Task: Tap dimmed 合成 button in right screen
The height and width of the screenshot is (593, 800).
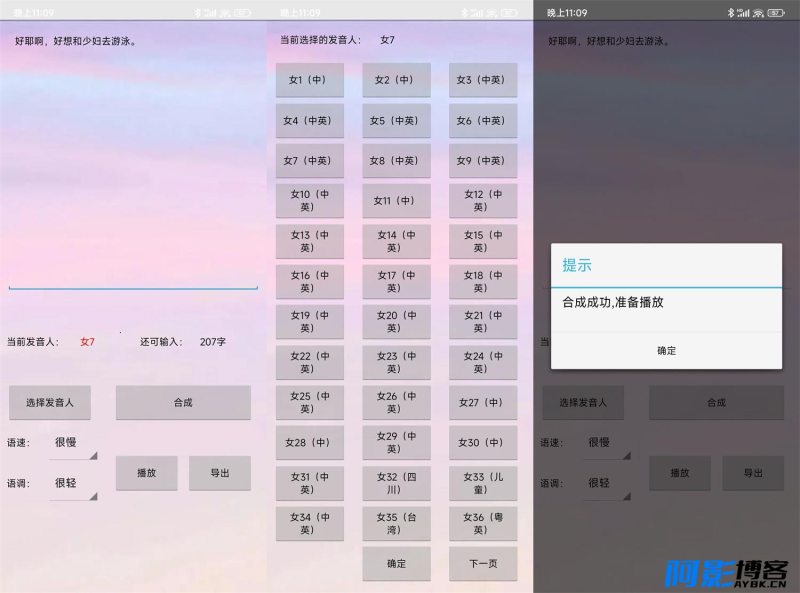Action: pyautogui.click(x=716, y=403)
